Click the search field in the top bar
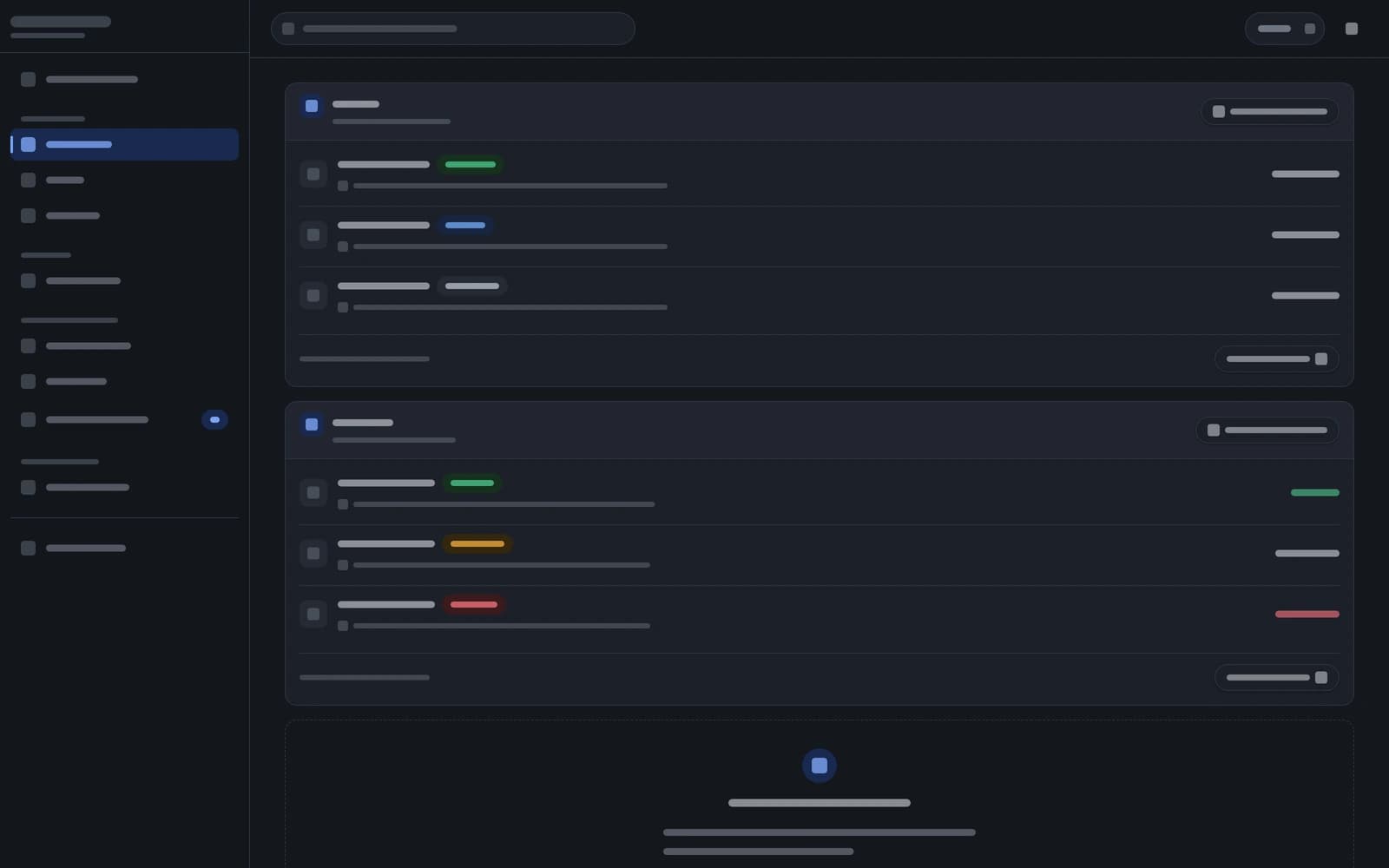 click(452, 29)
